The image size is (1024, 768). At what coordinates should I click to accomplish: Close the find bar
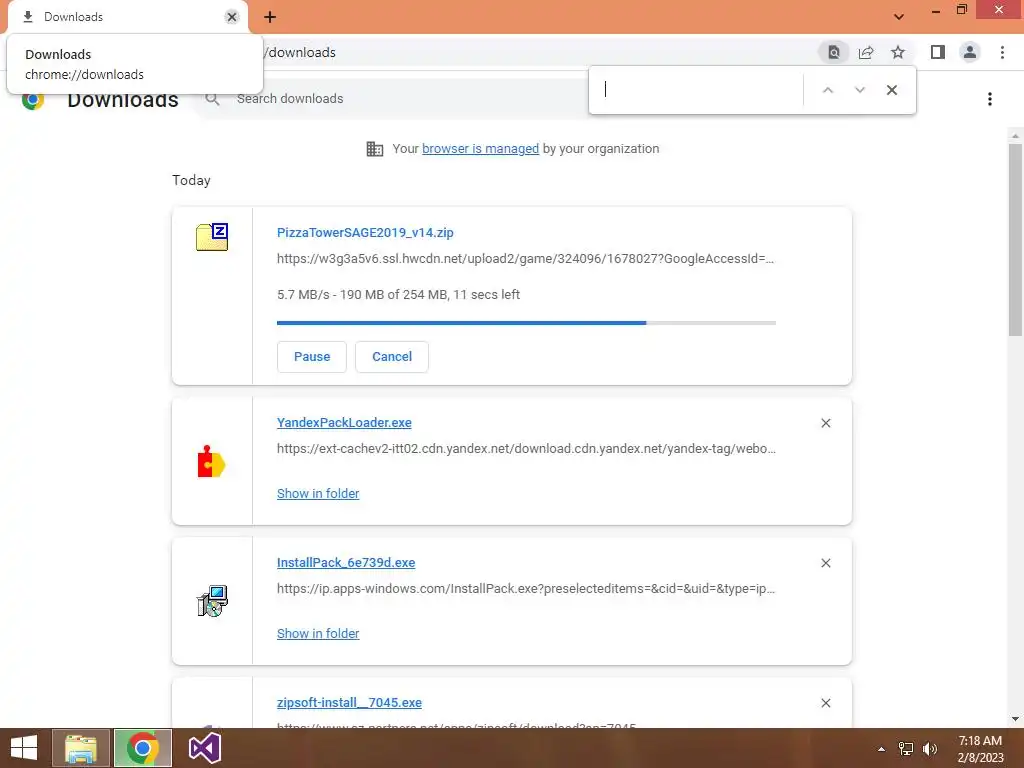pyautogui.click(x=891, y=90)
